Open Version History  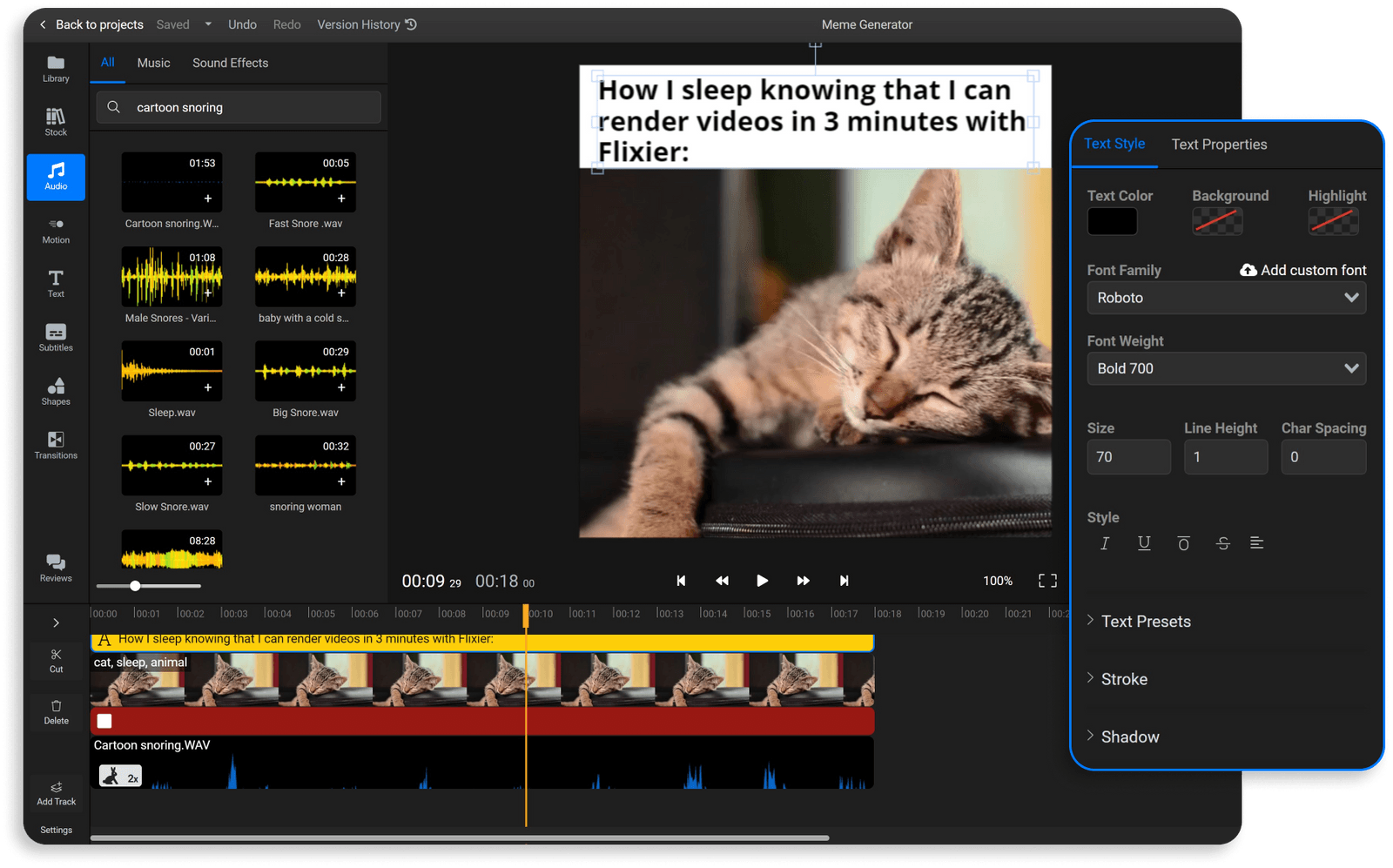coord(367,24)
